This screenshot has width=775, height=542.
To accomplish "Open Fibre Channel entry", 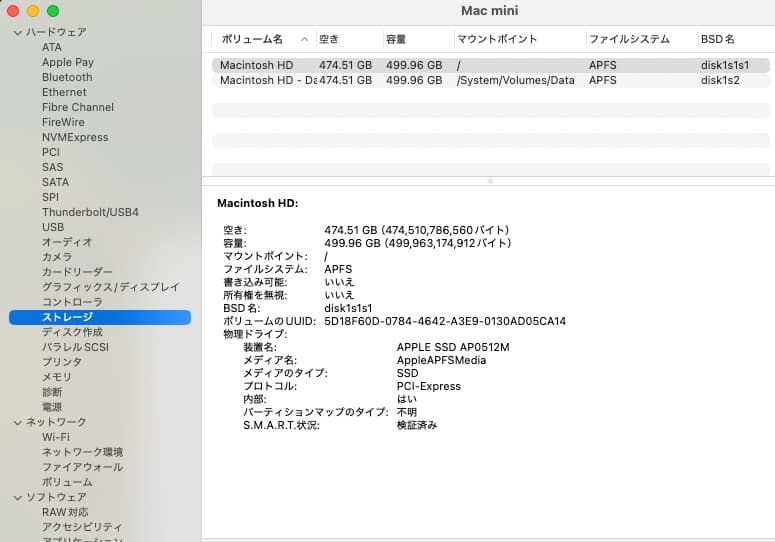I will [78, 107].
